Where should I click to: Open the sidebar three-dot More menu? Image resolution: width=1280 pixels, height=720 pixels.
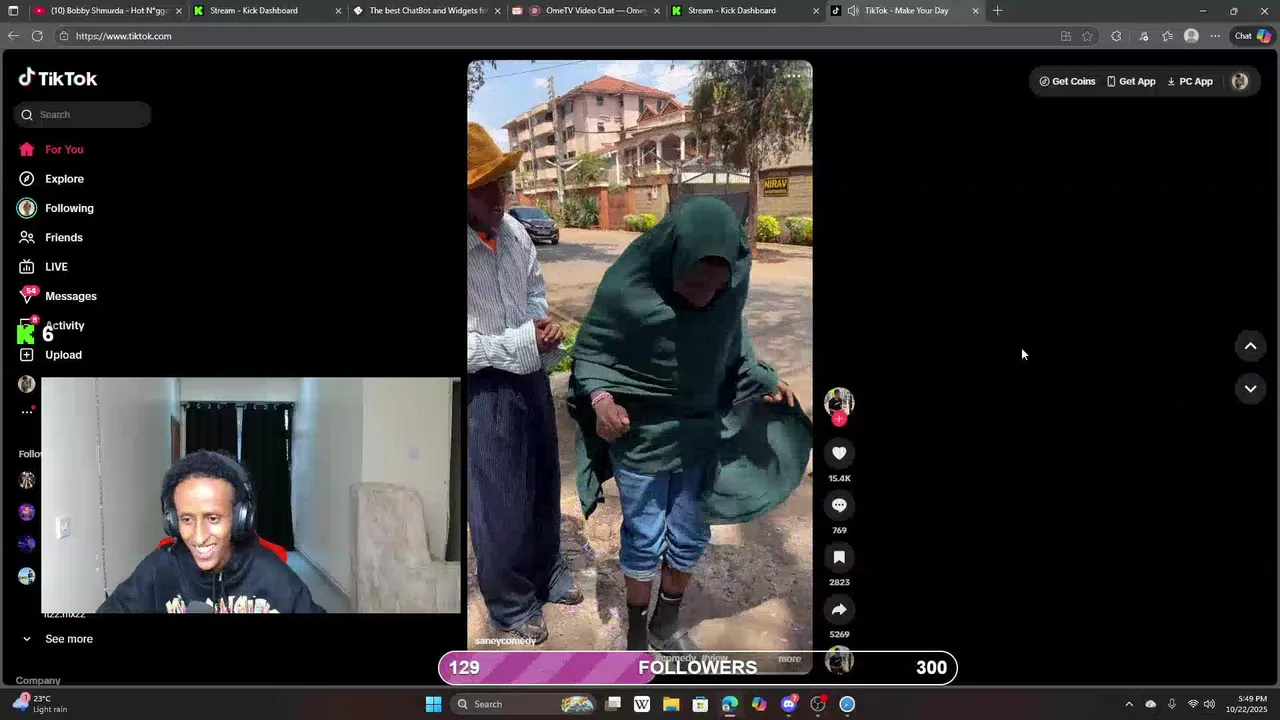27,412
